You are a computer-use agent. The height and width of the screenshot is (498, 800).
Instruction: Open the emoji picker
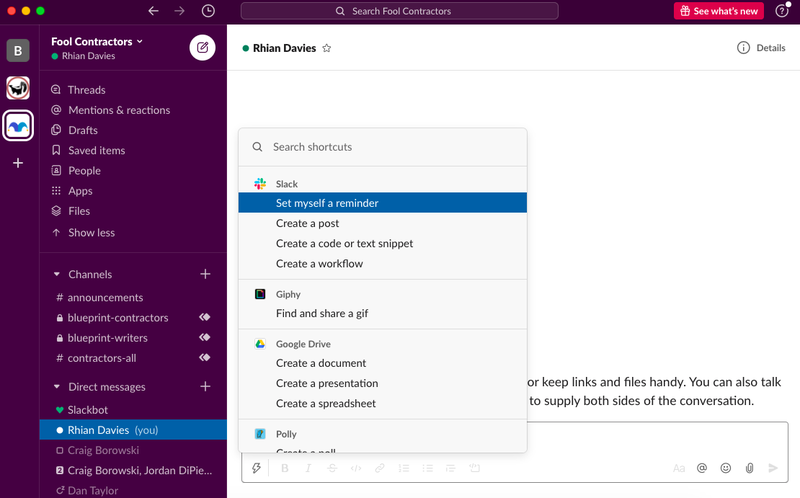point(726,468)
